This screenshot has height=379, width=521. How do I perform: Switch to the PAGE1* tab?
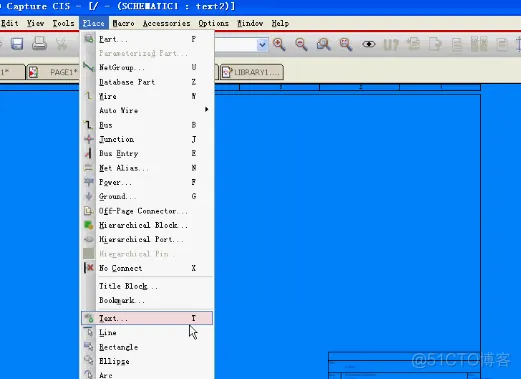(x=53, y=72)
